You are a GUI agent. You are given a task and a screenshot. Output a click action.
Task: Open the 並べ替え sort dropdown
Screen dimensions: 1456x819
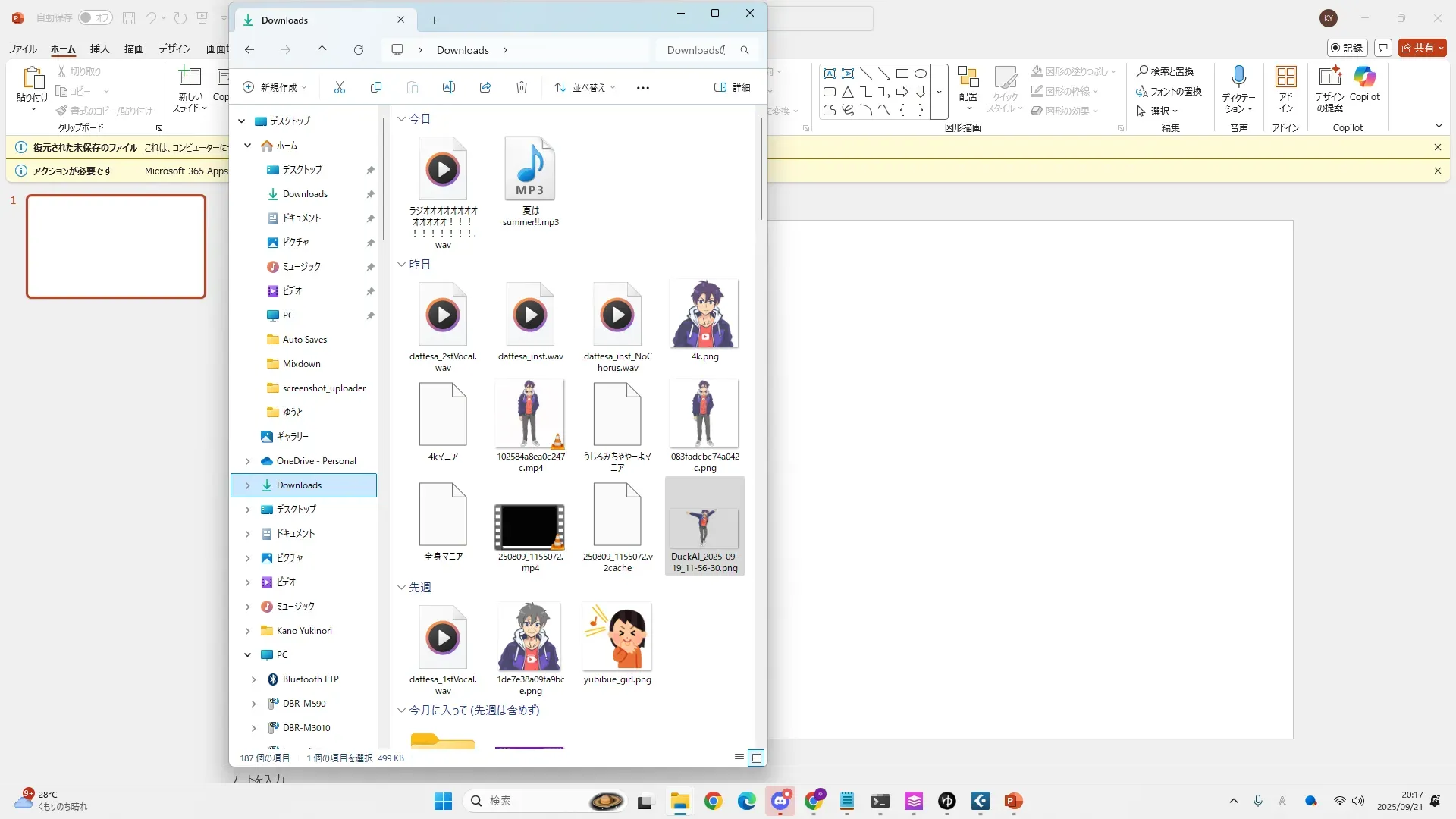[x=585, y=87]
